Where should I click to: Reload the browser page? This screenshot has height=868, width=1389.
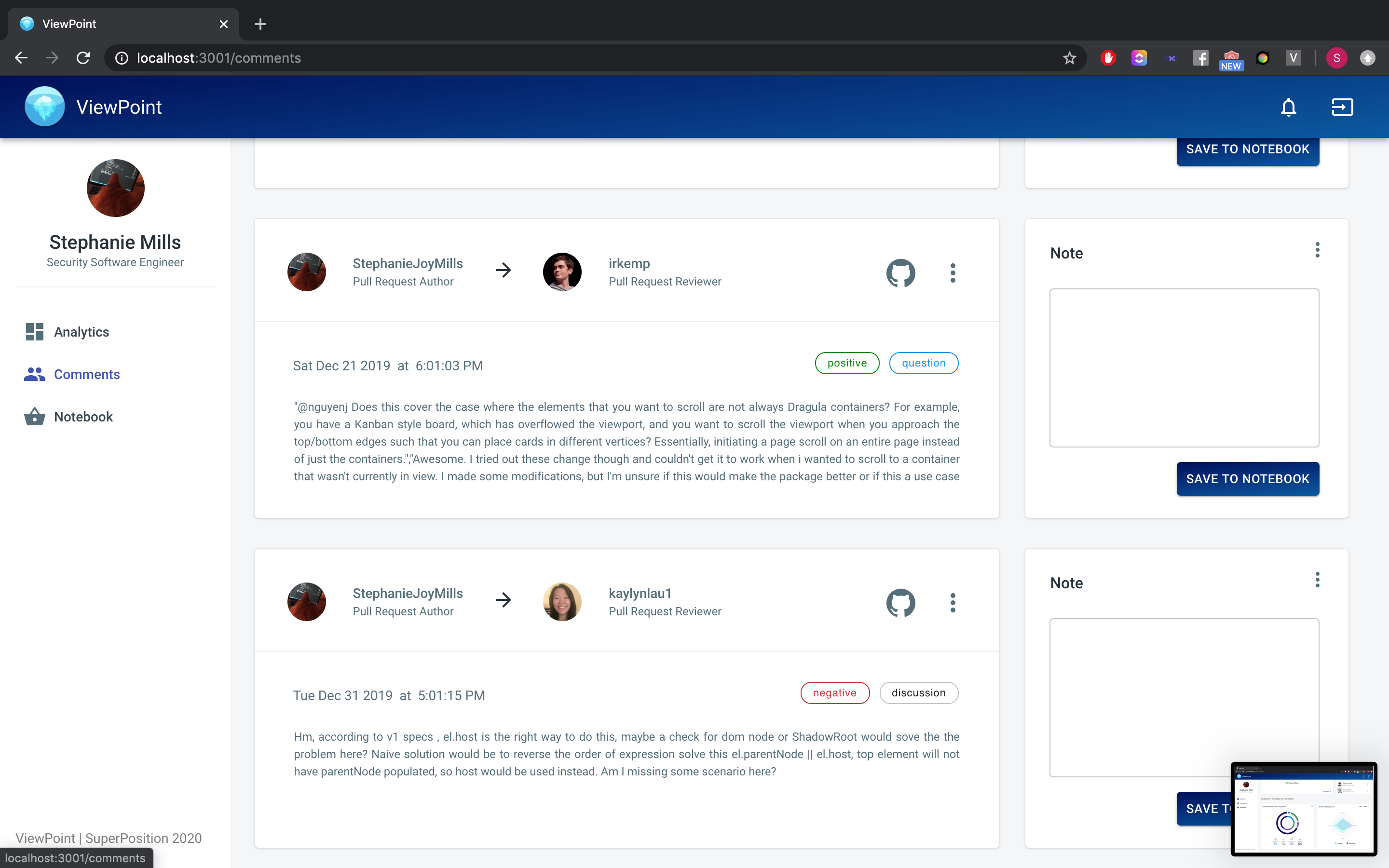point(83,58)
